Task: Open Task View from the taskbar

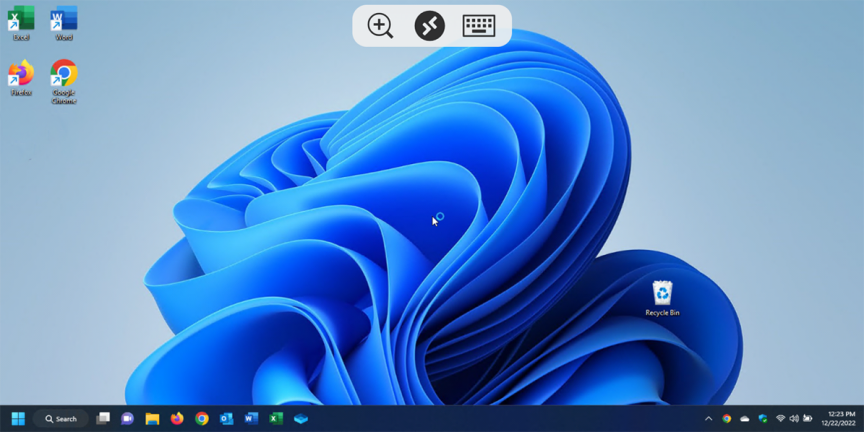Action: [x=103, y=419]
